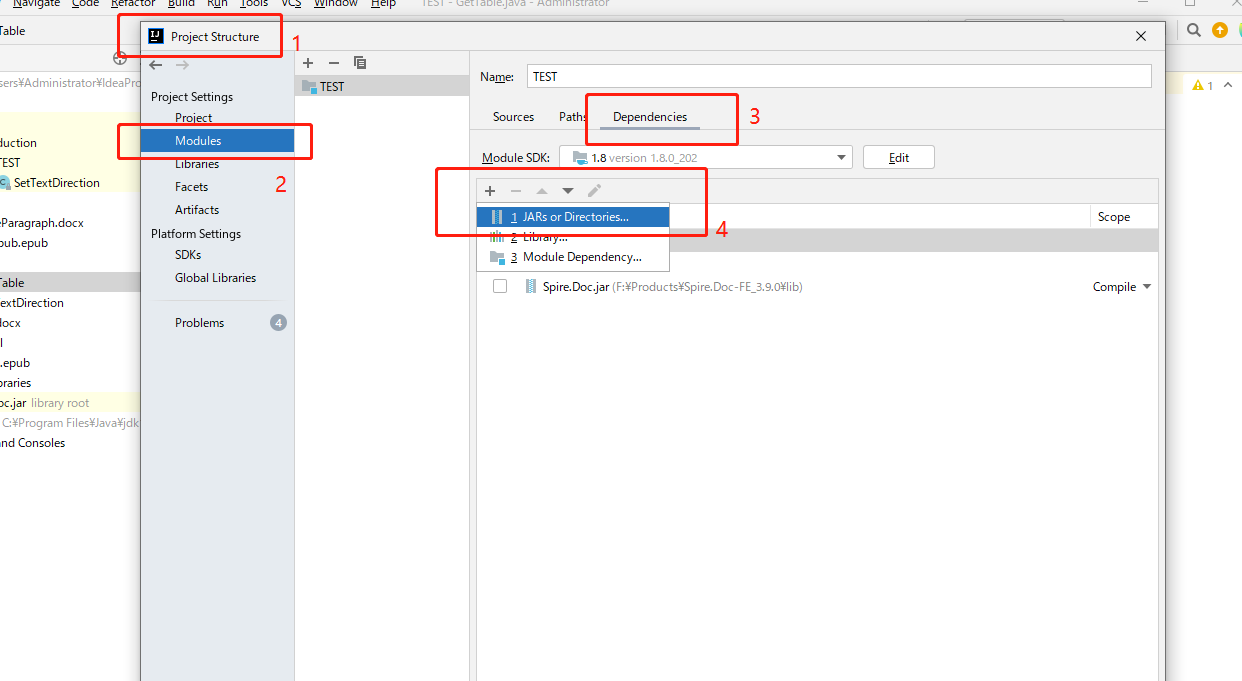
Task: Click the locate target icon in Project panel
Action: coord(120,58)
